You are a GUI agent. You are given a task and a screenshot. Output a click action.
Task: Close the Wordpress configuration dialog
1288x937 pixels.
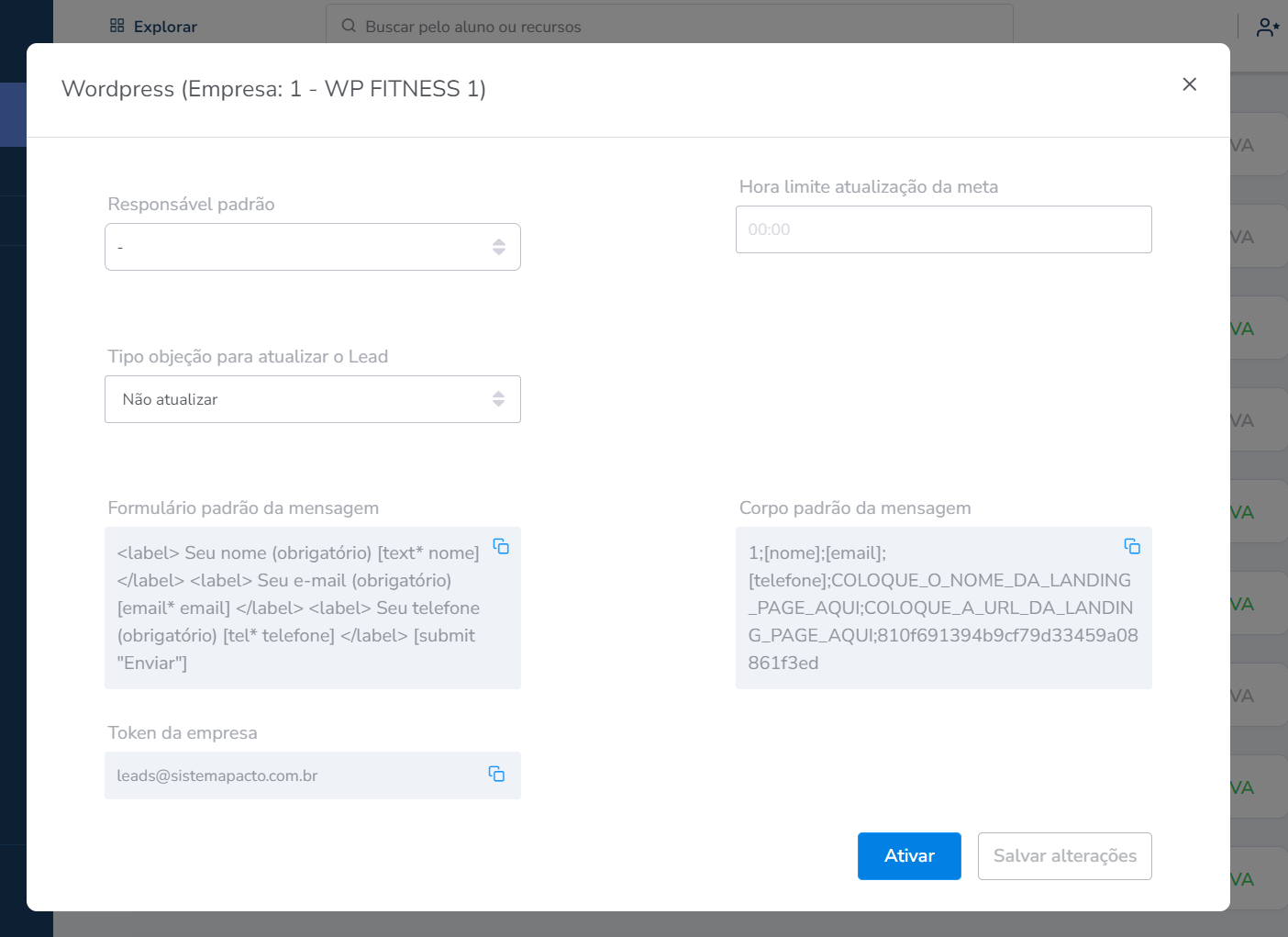(1189, 84)
